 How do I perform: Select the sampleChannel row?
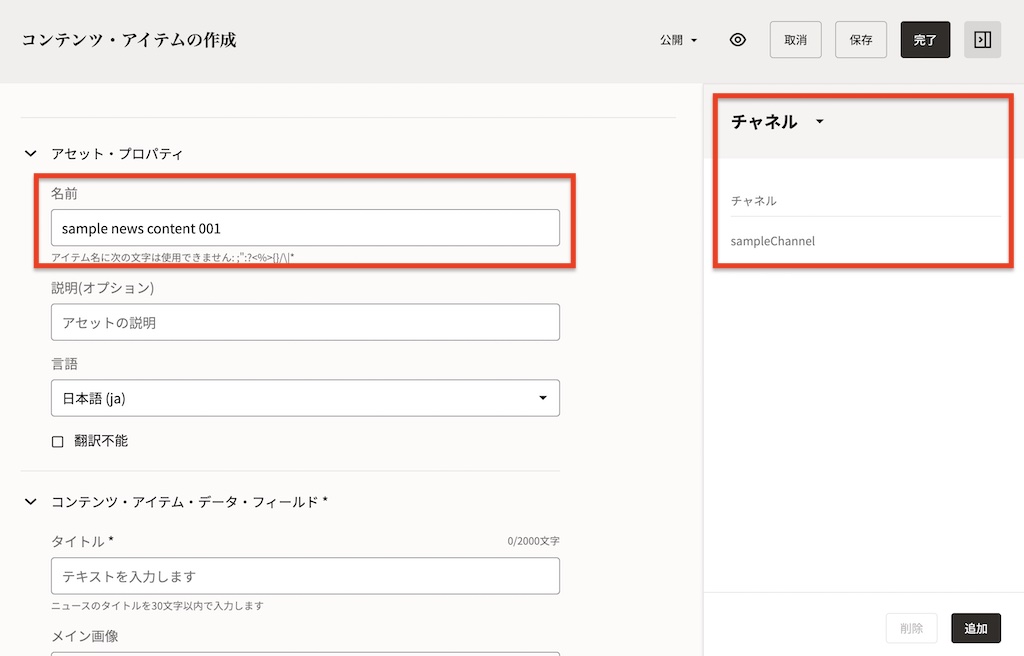(x=773, y=241)
